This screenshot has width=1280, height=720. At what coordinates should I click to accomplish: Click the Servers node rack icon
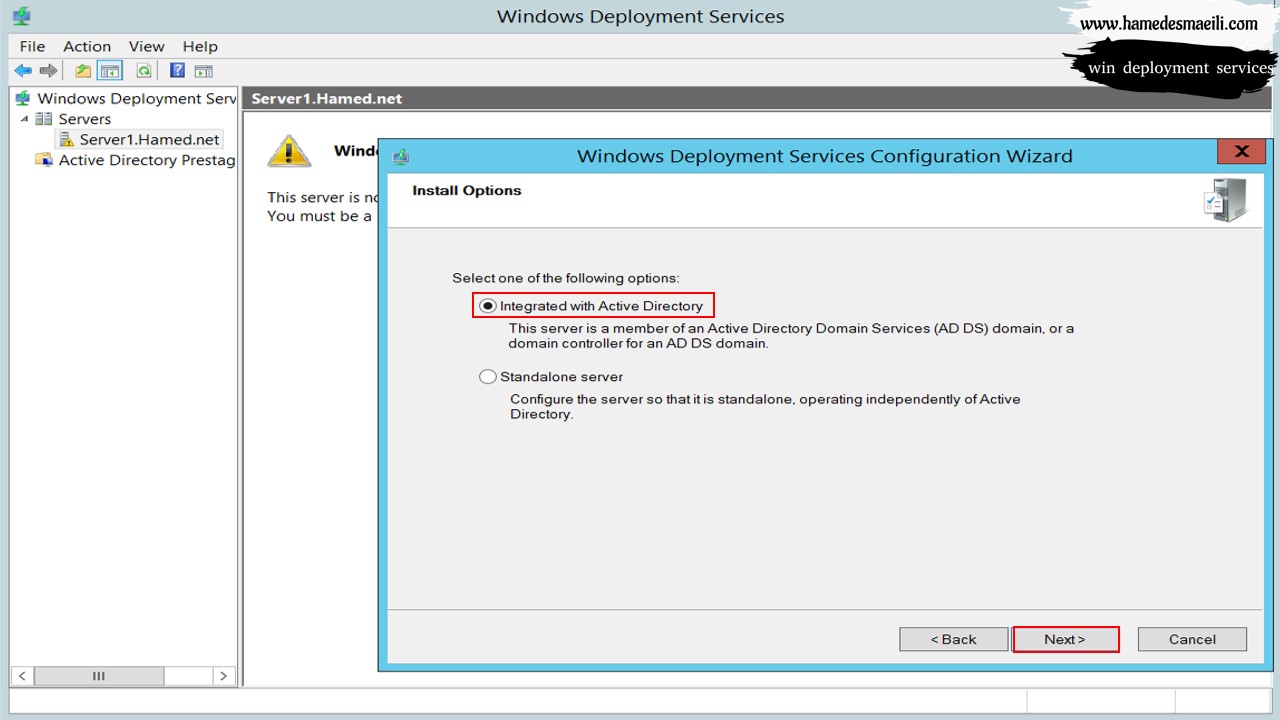[x=44, y=119]
